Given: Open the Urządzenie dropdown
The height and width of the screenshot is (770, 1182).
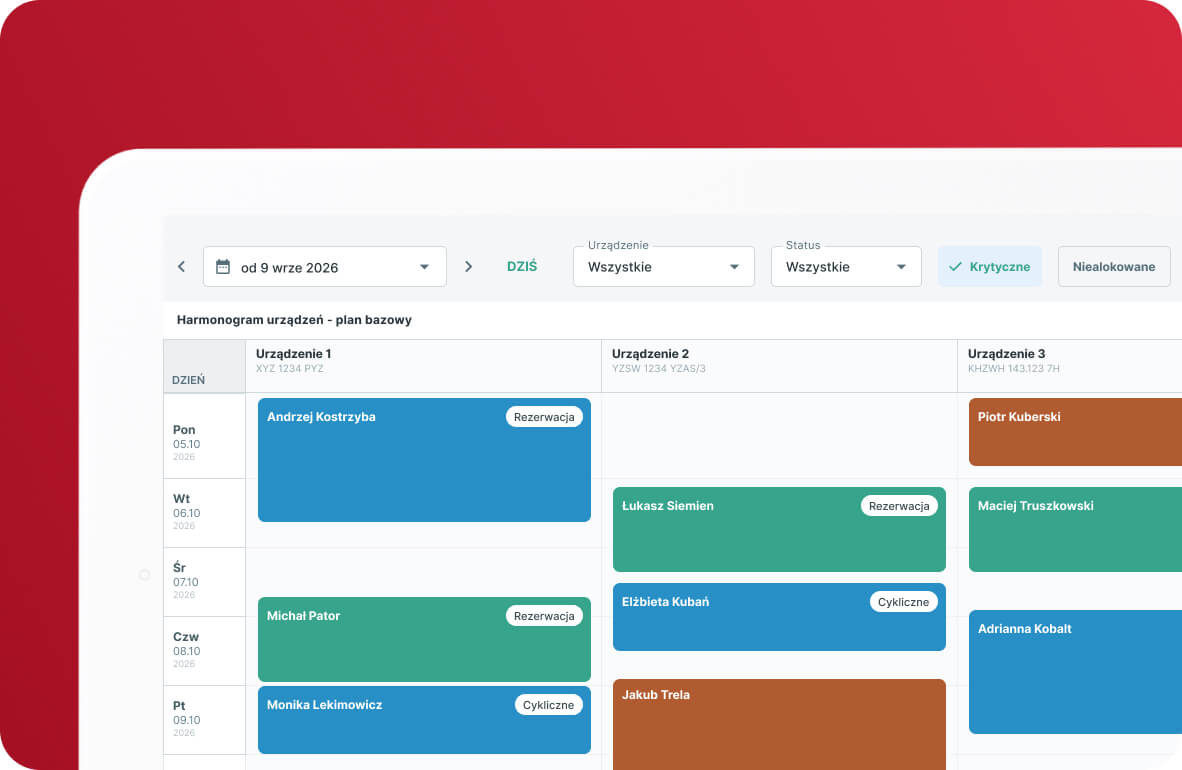Looking at the screenshot, I should (663, 266).
